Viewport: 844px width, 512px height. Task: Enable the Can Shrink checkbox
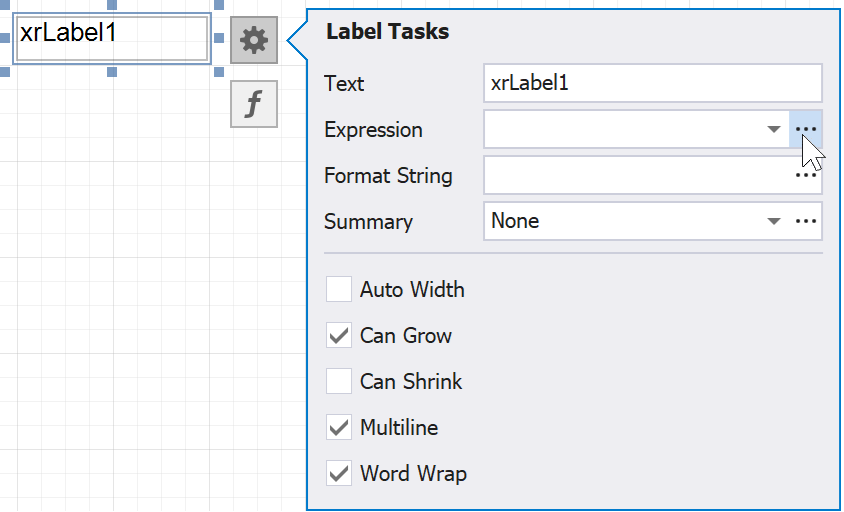(x=340, y=382)
